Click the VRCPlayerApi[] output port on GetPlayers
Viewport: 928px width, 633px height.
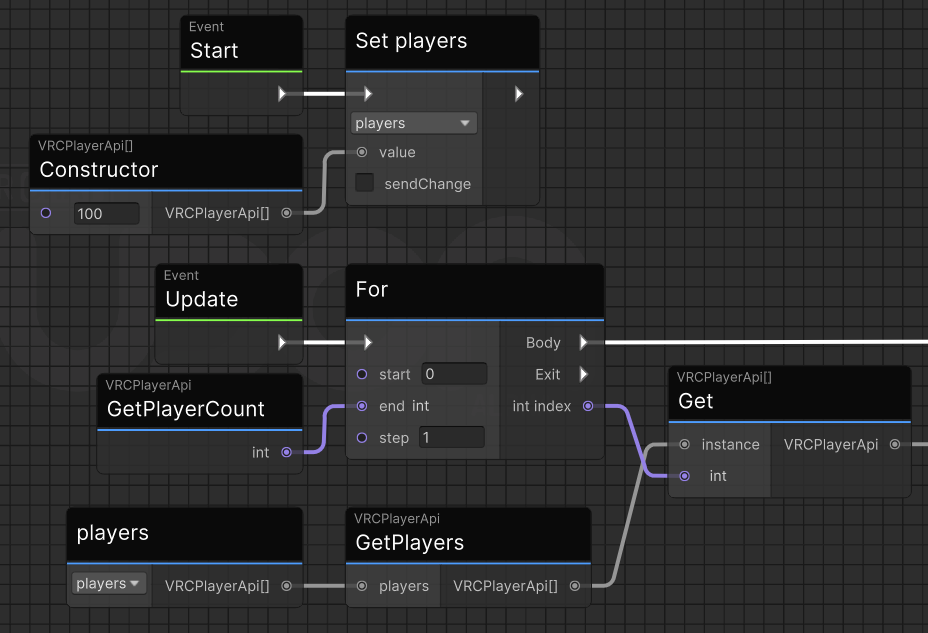tap(574, 586)
